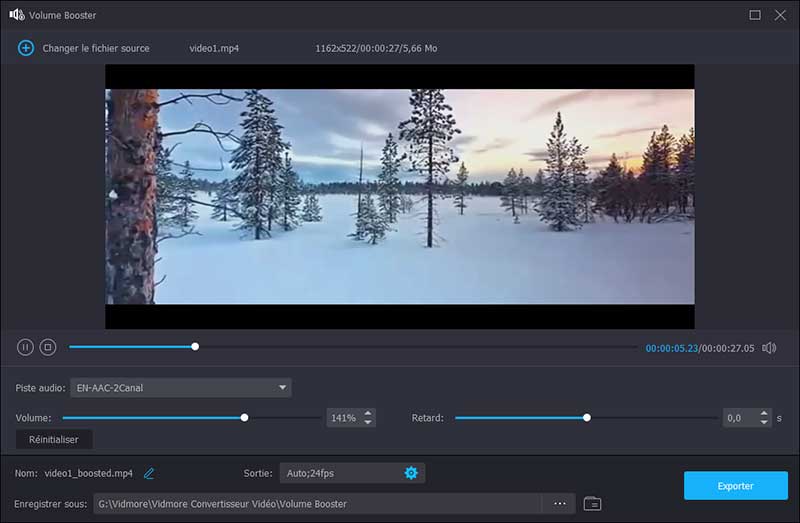Click the plus icon to change source file
Screen dimensions: 800x523
pyautogui.click(x=26, y=48)
